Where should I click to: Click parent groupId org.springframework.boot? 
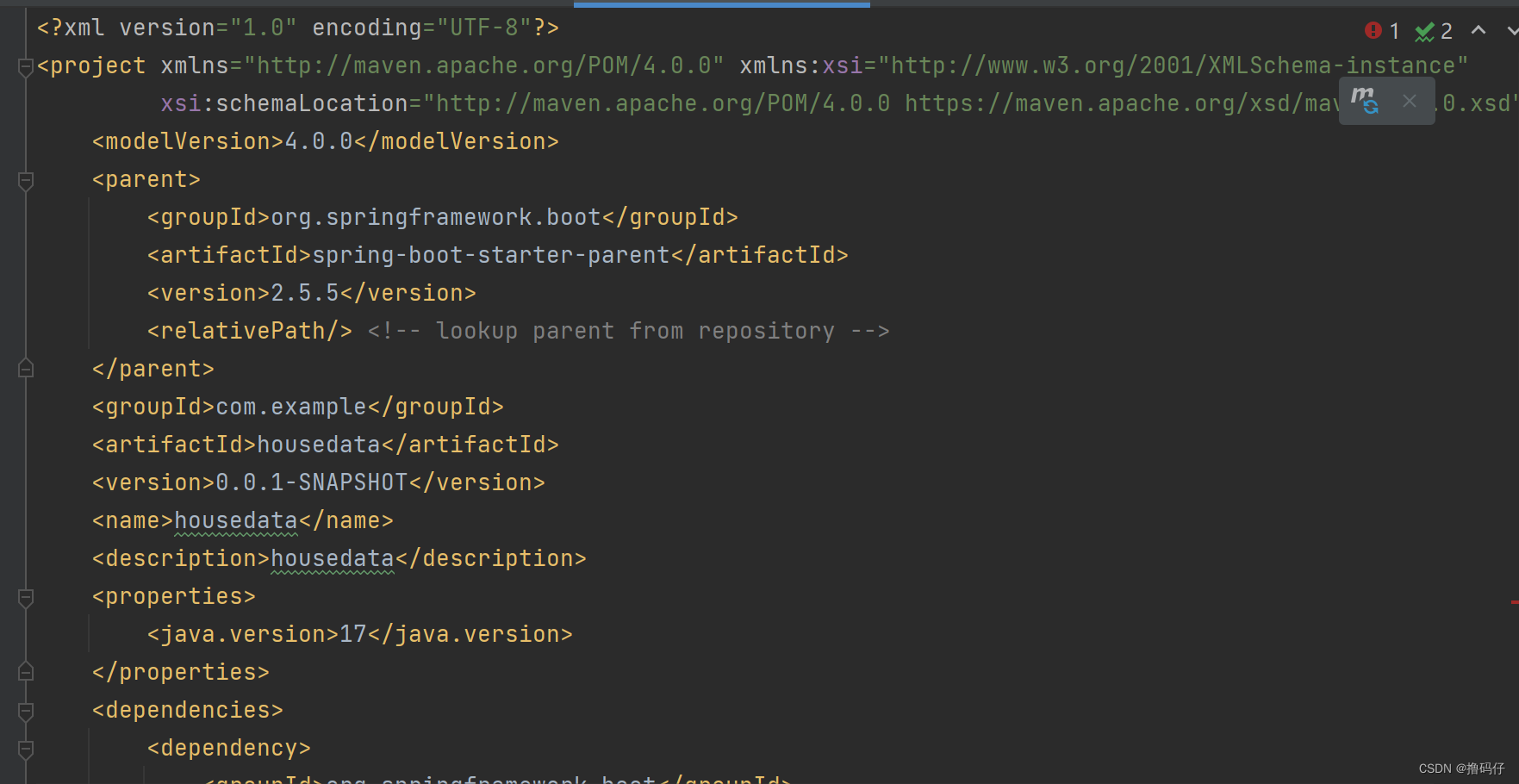[436, 217]
